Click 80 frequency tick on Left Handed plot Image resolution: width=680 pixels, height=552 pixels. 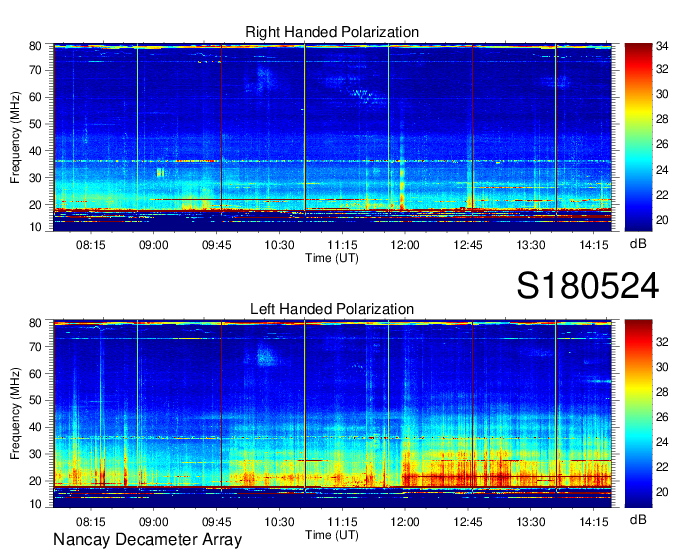[35, 322]
